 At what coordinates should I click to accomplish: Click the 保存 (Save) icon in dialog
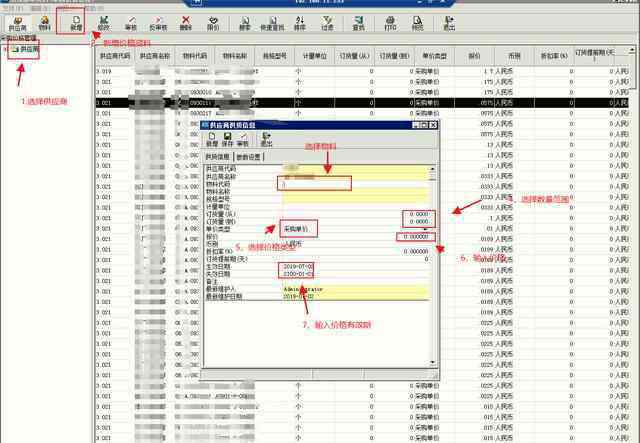click(x=227, y=139)
